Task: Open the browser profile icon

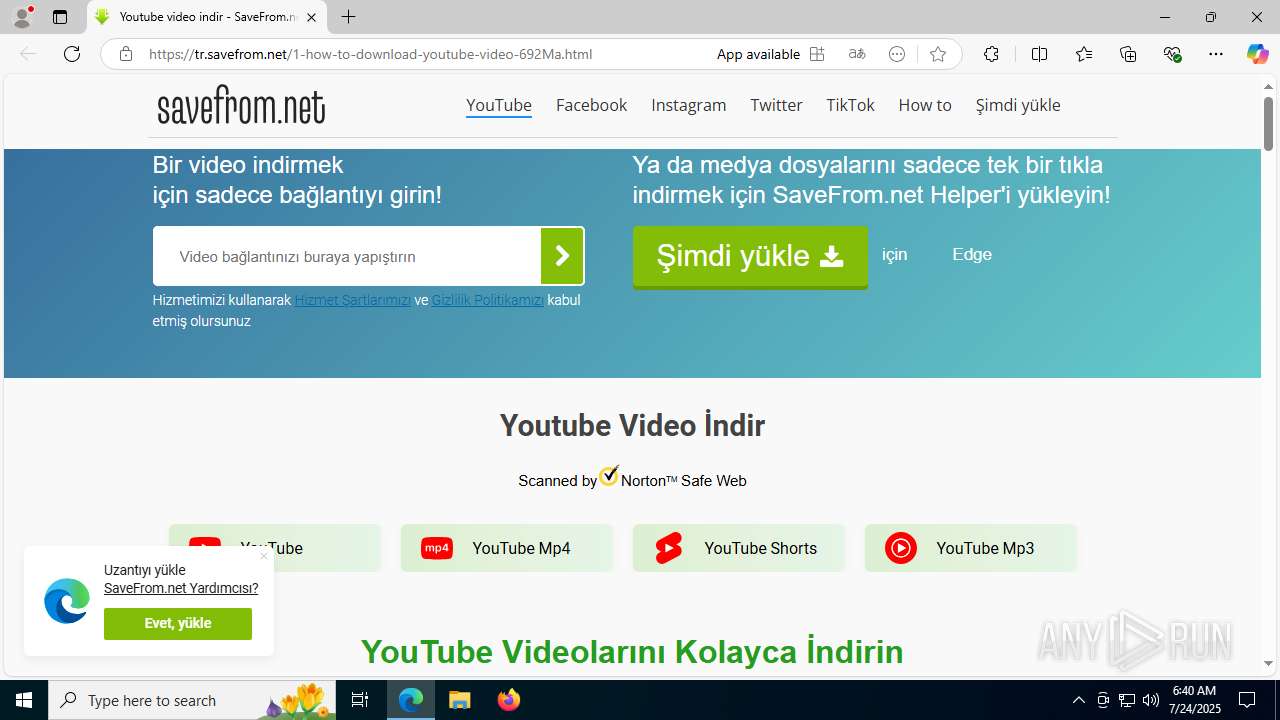Action: tap(22, 17)
